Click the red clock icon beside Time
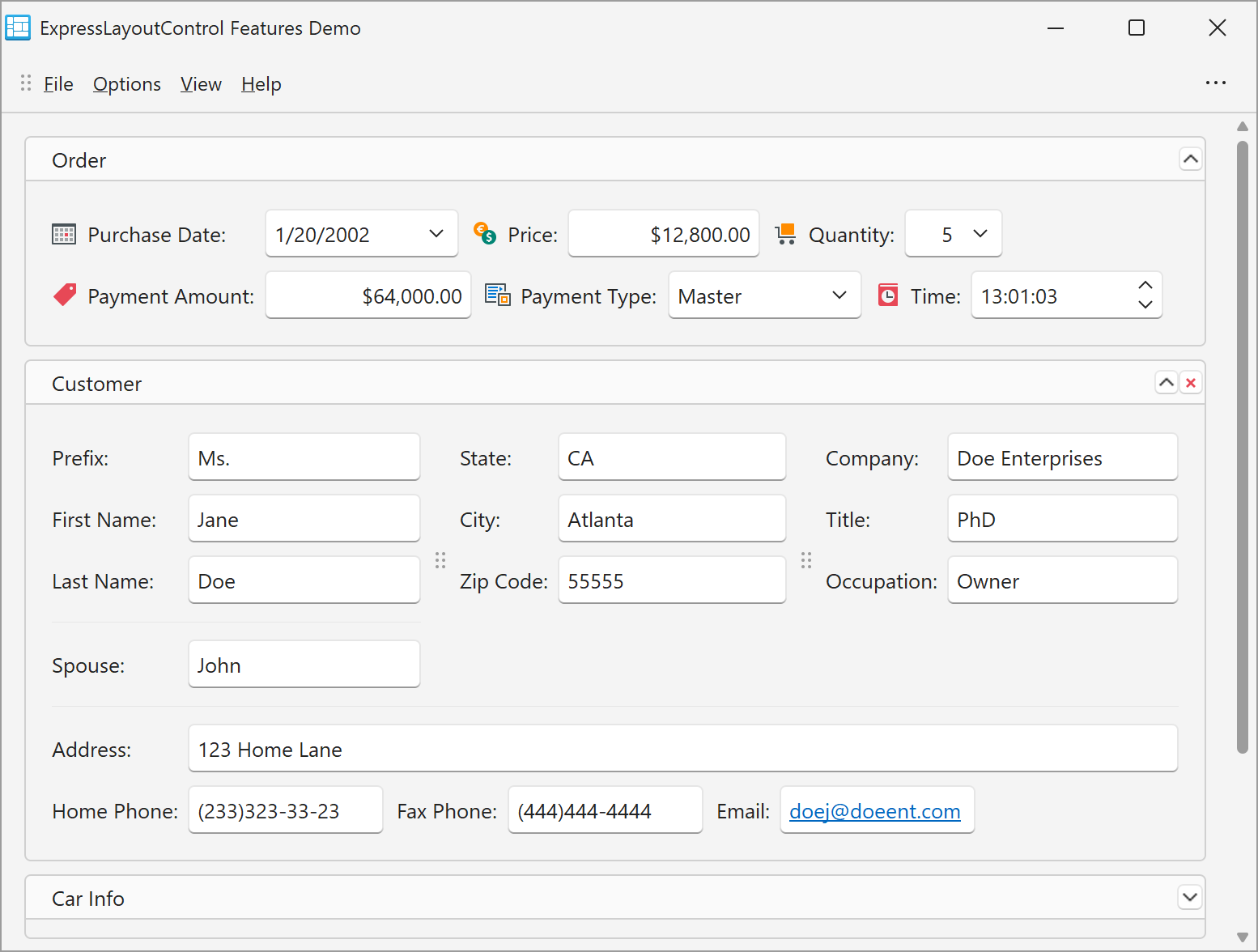 (888, 295)
